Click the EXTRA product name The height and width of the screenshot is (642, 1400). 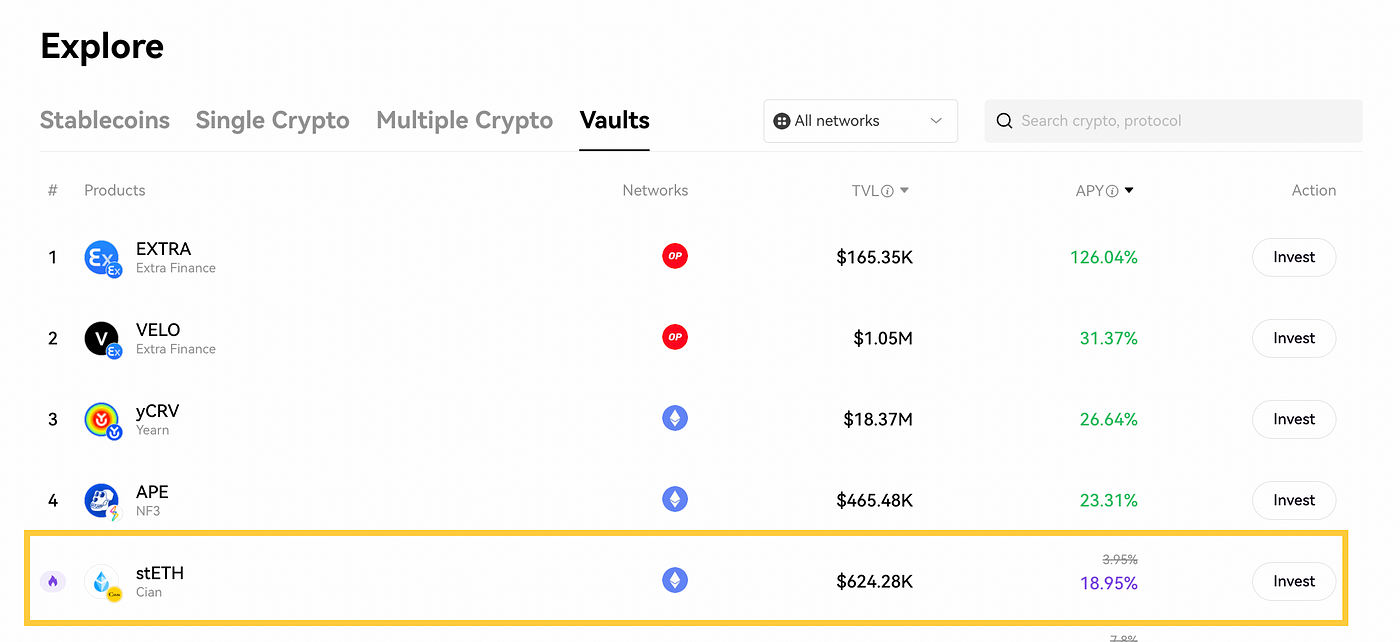[163, 249]
